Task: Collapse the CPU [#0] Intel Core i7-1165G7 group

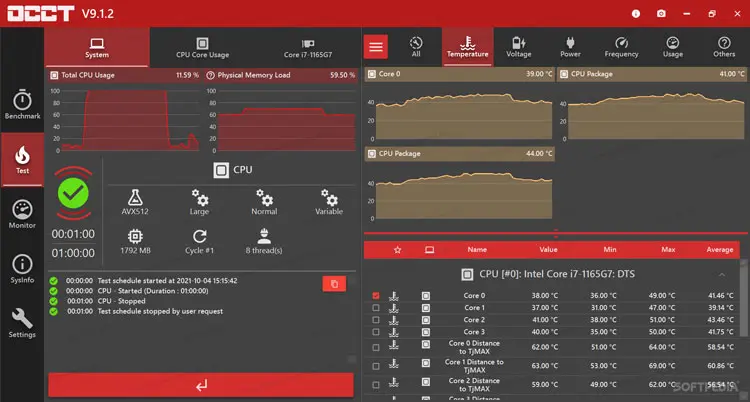Action: (x=722, y=275)
